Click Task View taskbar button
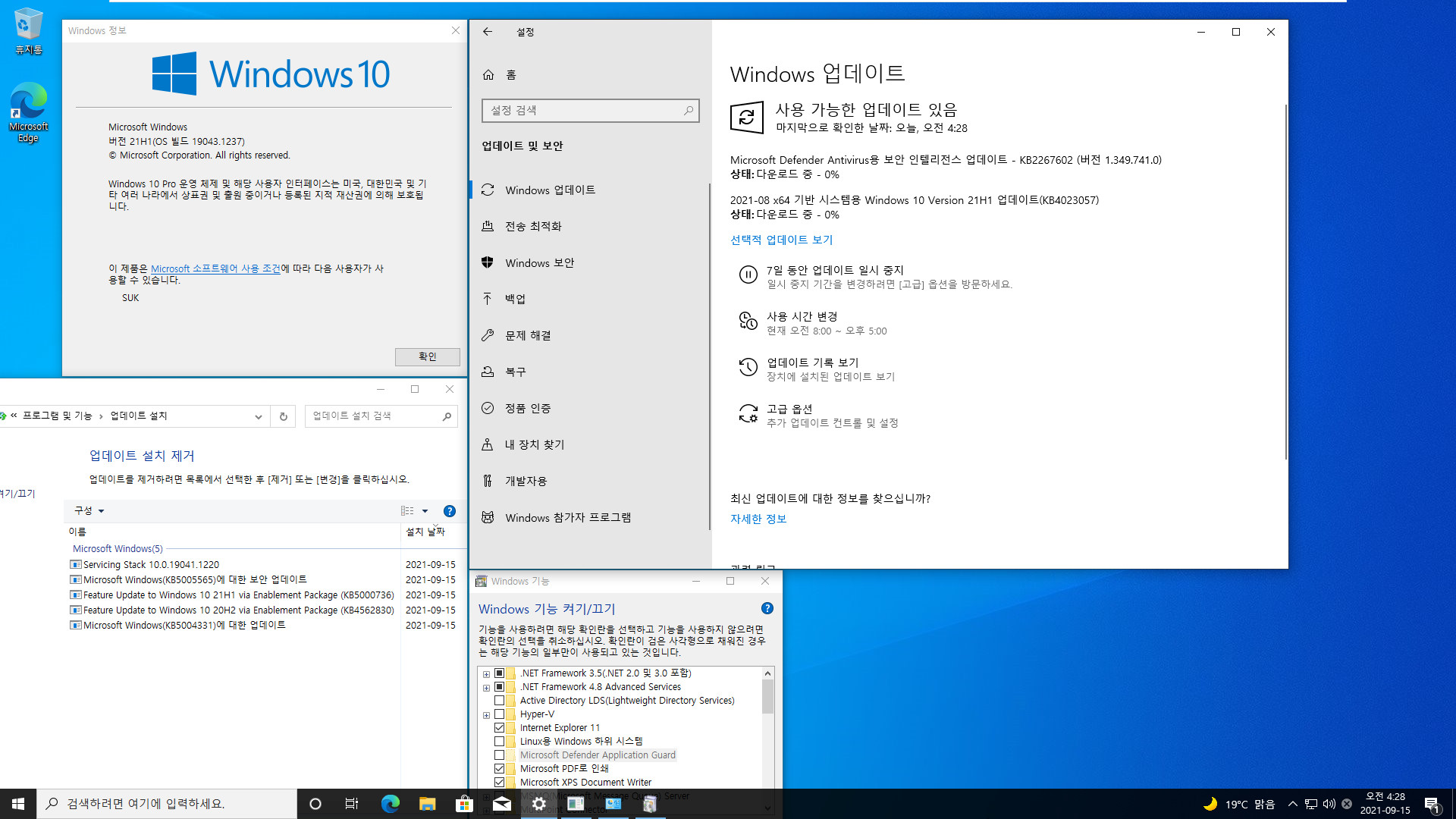1456x819 pixels. [352, 804]
